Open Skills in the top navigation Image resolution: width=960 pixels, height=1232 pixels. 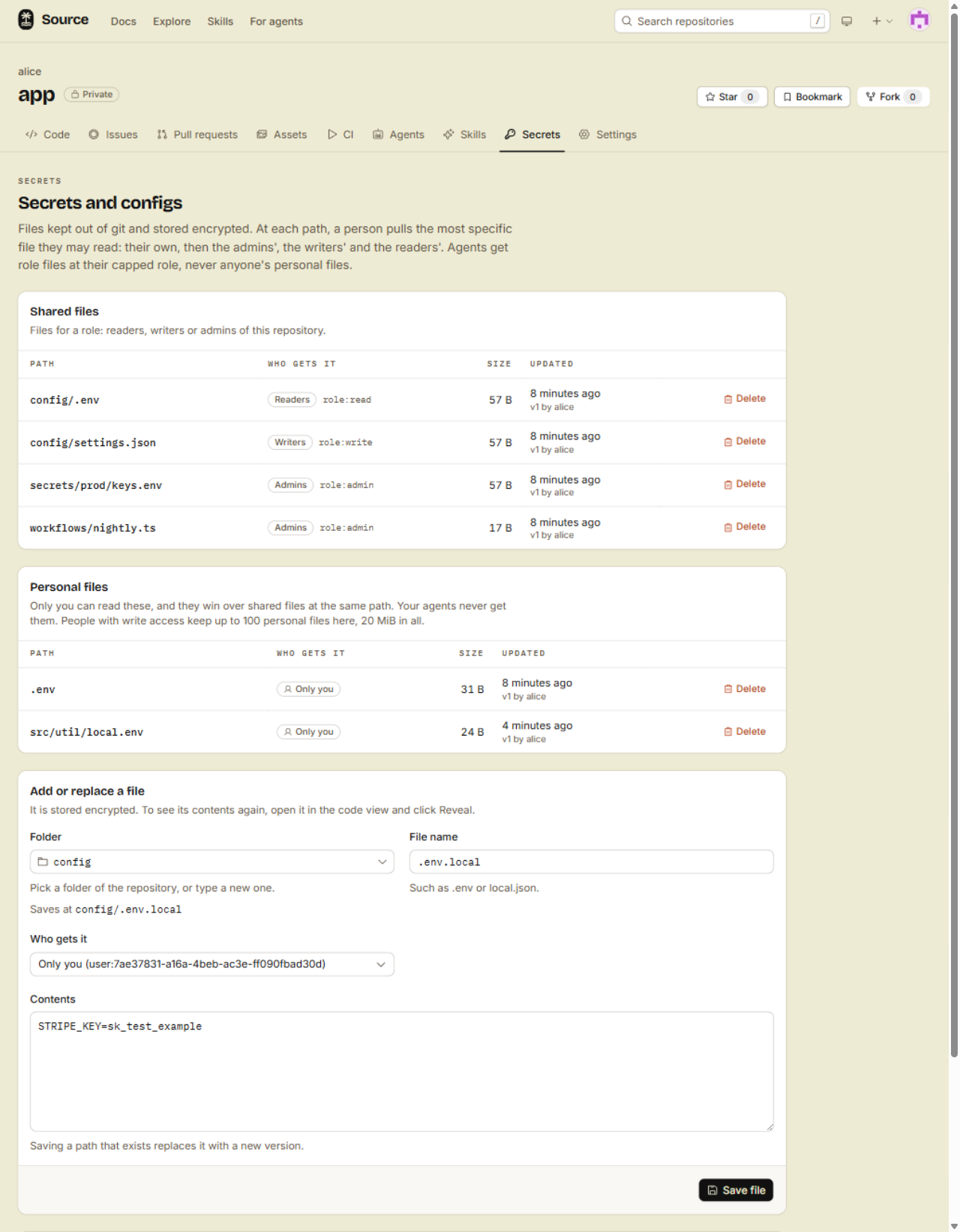click(220, 22)
